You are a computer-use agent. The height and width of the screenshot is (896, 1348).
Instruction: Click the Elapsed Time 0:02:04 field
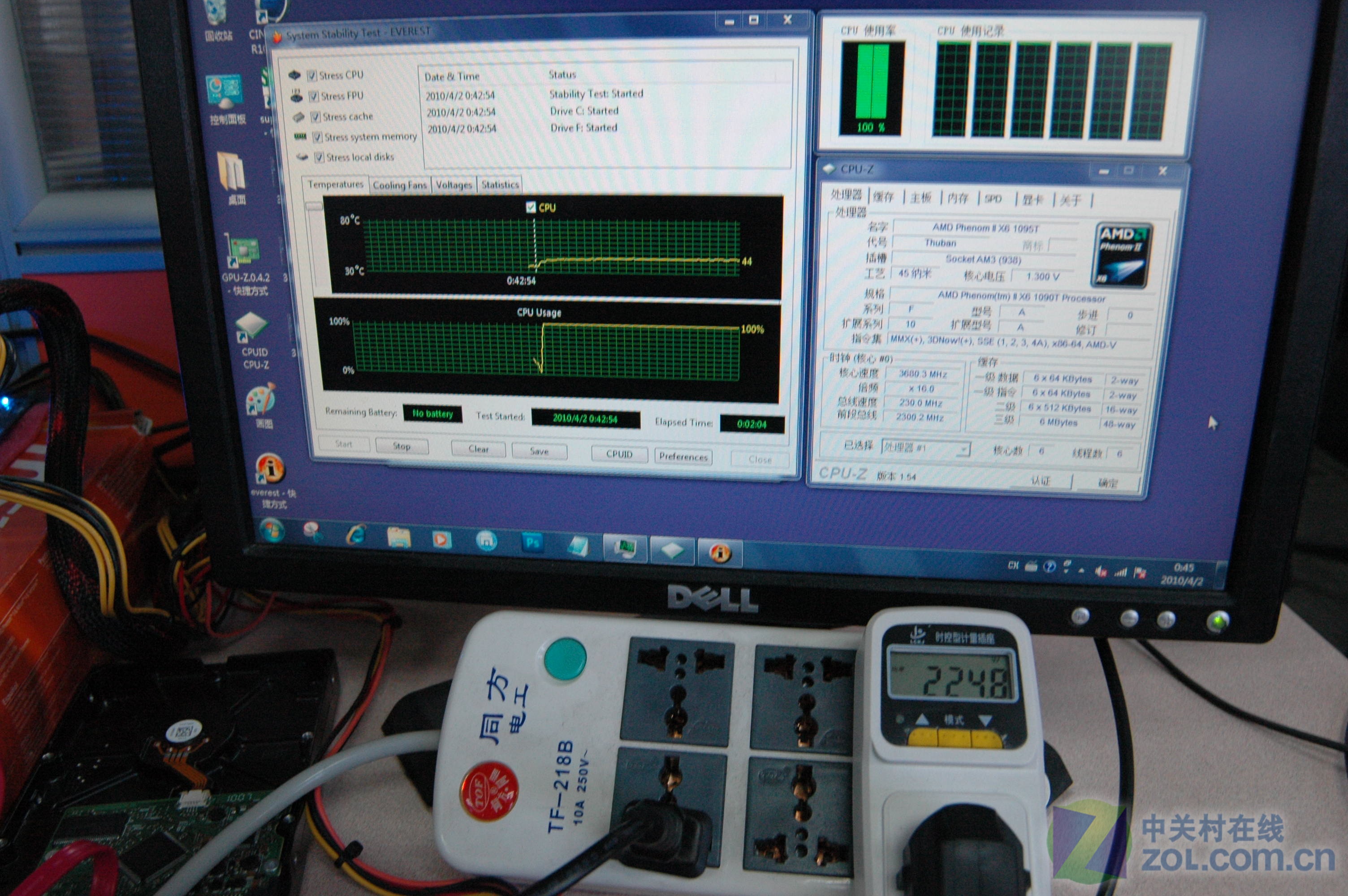(752, 424)
